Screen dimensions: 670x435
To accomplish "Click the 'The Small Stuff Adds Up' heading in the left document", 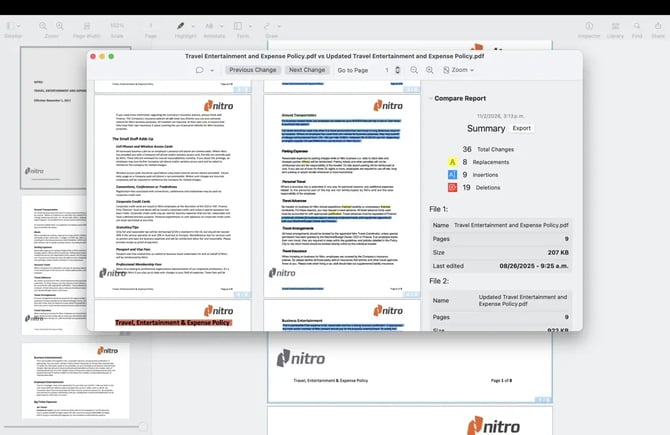I will 133,139.
